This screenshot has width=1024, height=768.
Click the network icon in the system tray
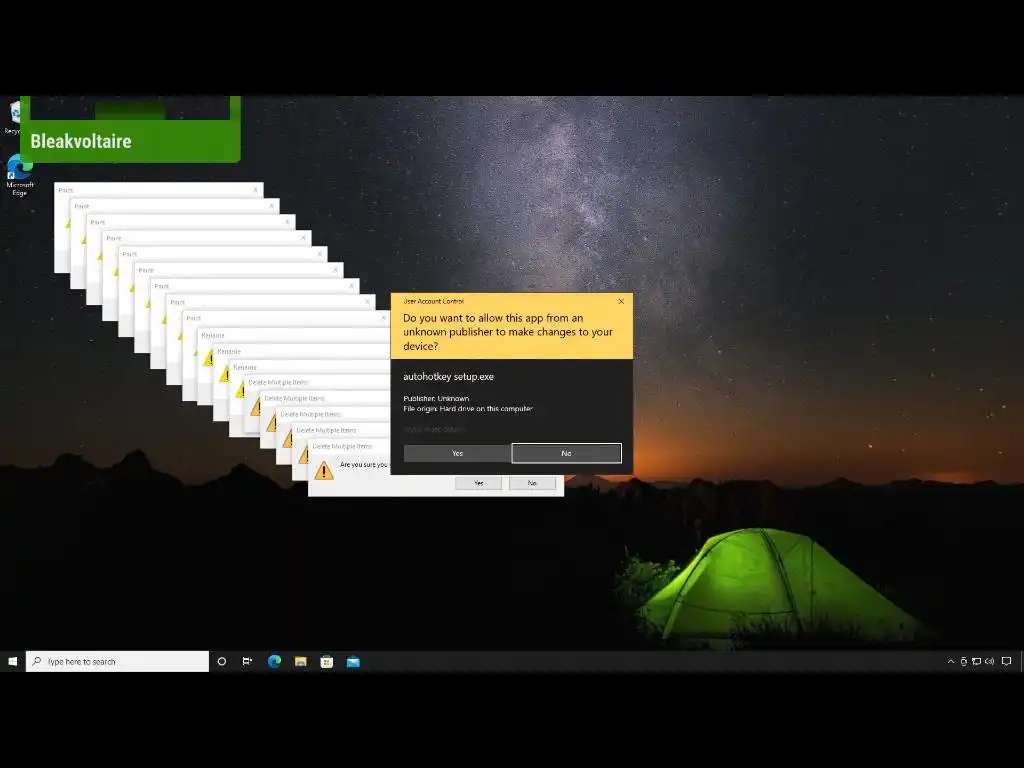976,662
